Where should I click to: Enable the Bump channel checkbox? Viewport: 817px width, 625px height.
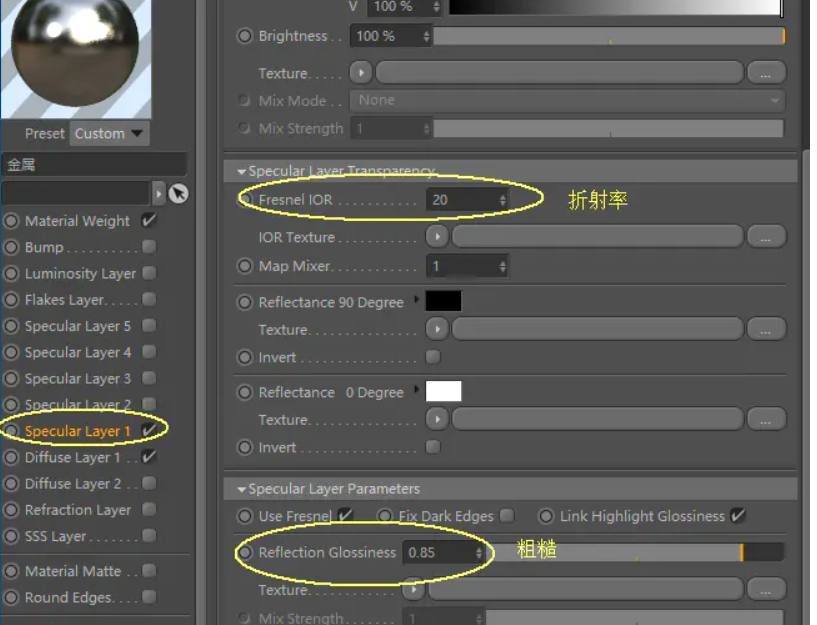click(x=150, y=246)
